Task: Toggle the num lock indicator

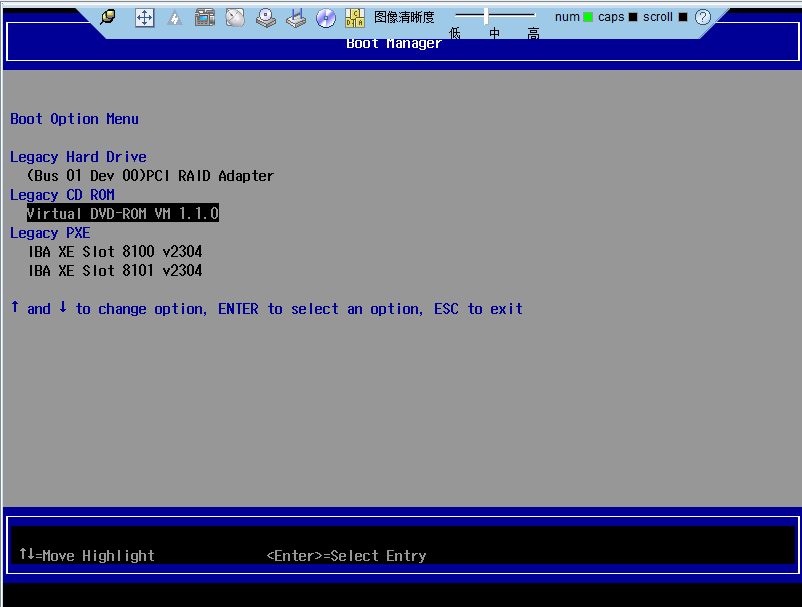Action: point(588,17)
